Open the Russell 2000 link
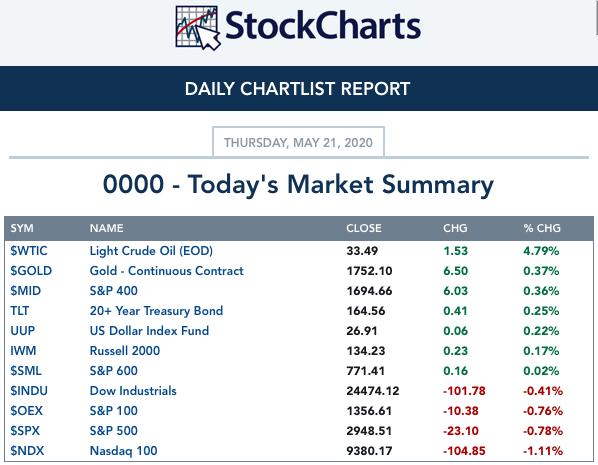This screenshot has height=465, width=598. coord(125,351)
